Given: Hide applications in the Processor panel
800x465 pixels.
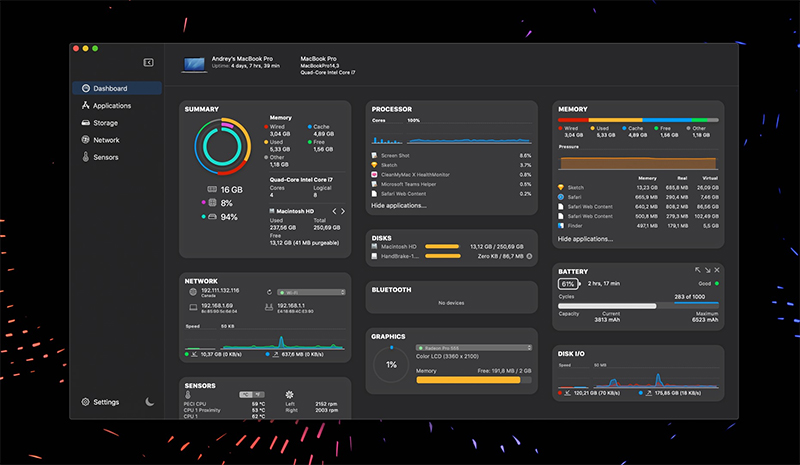Looking at the screenshot, I should (x=398, y=205).
